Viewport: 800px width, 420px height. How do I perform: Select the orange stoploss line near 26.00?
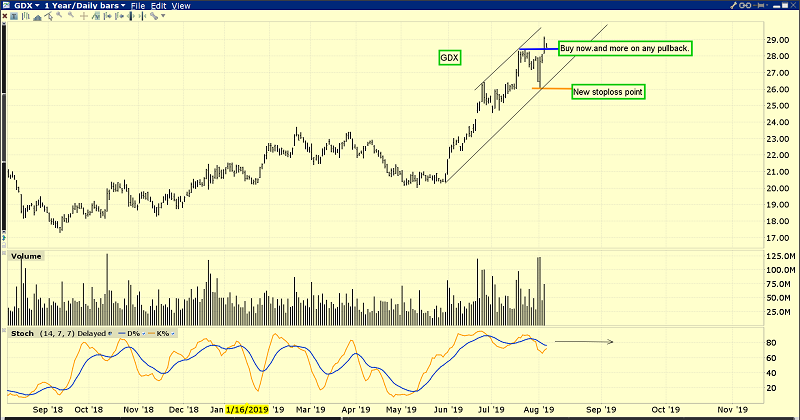552,89
